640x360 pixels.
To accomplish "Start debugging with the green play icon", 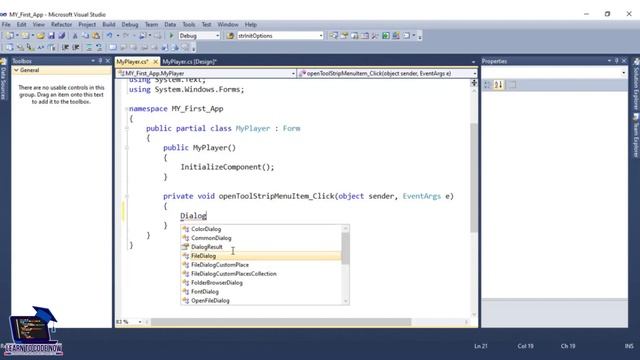I will [171, 36].
